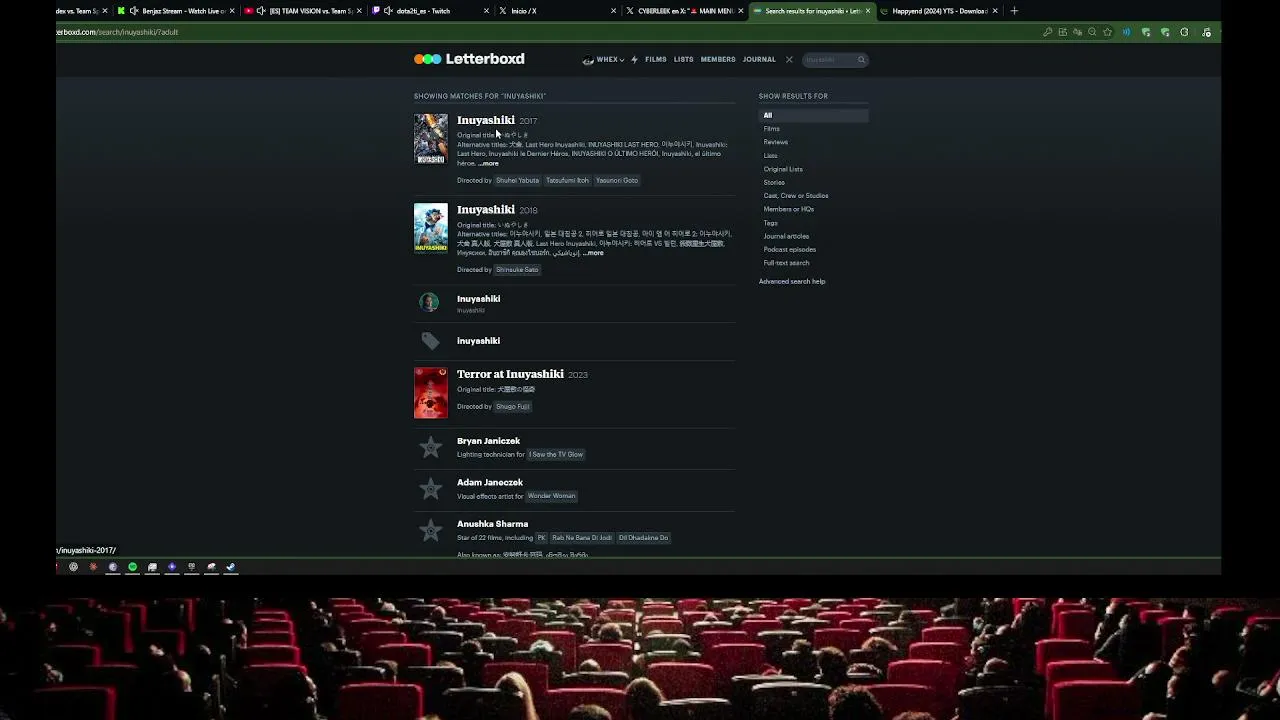
Task: Filter search results by Podcast episodes
Action: pos(790,249)
